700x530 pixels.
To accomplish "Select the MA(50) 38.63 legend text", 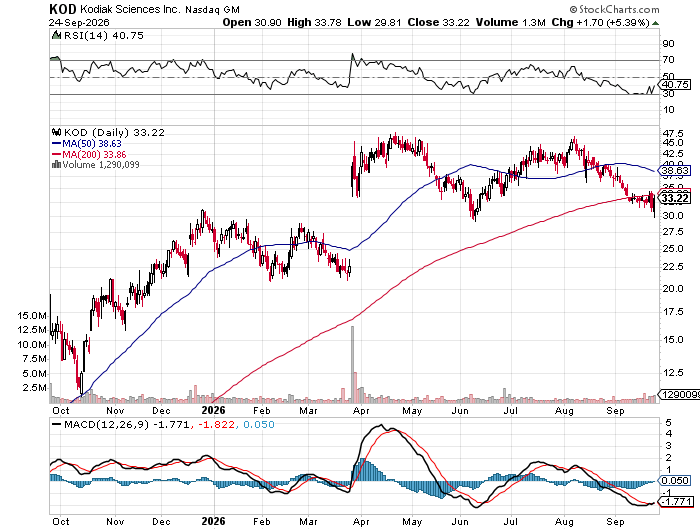I will [92, 143].
